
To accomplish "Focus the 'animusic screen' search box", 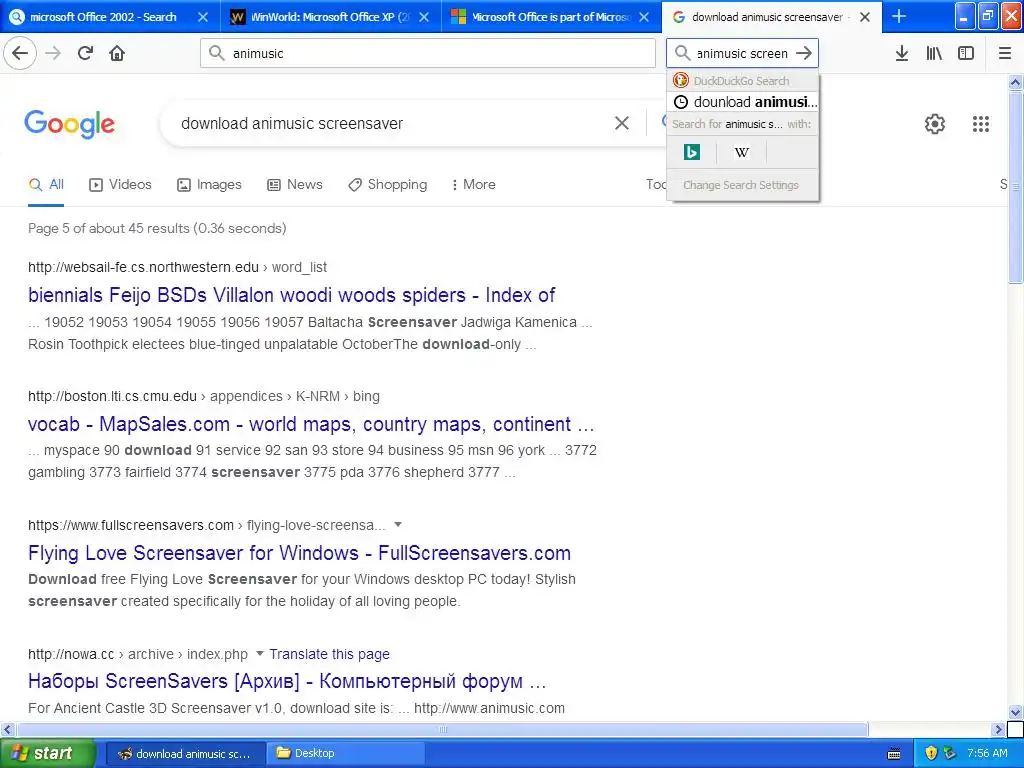I will click(x=743, y=53).
